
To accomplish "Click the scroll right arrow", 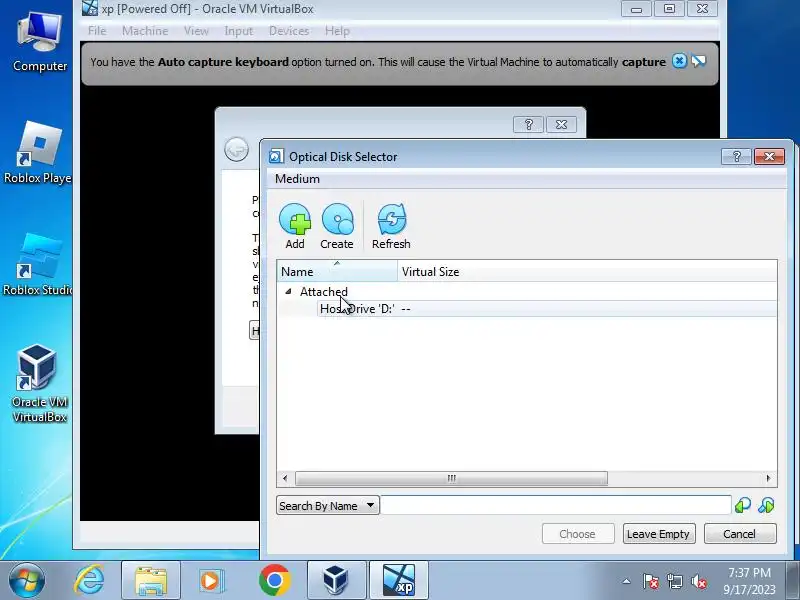I will [x=768, y=479].
